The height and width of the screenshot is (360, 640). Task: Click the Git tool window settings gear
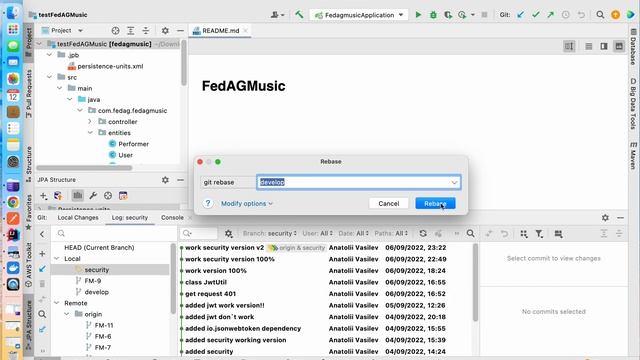tap(605, 218)
